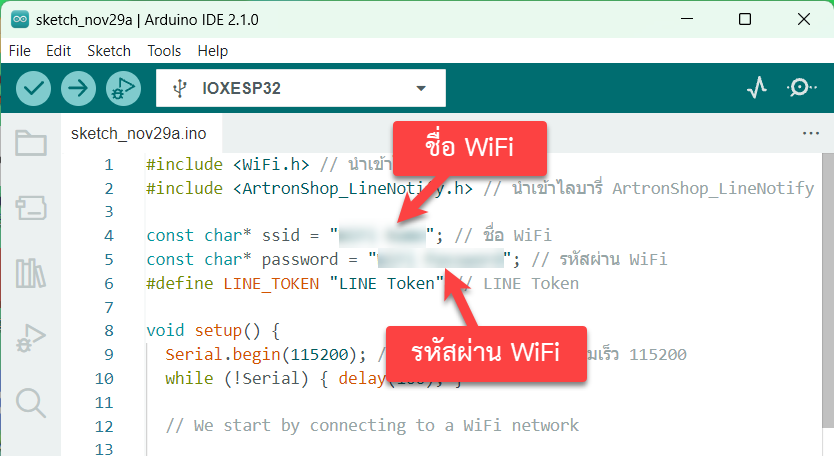This screenshot has width=834, height=456.
Task: Open the Edit menu
Action: (58, 51)
